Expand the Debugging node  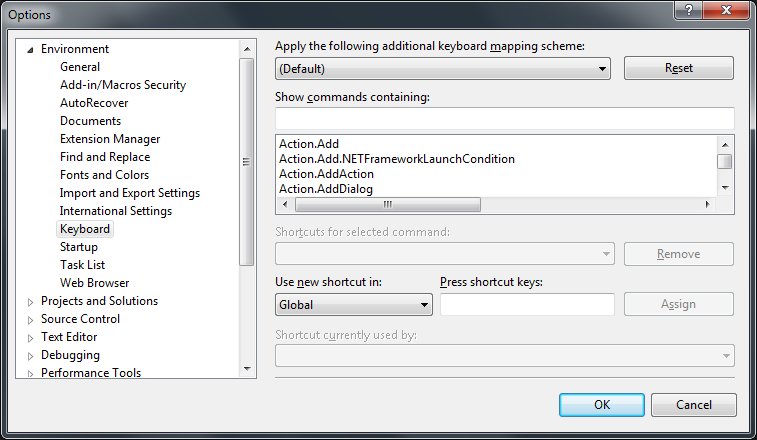[30, 355]
